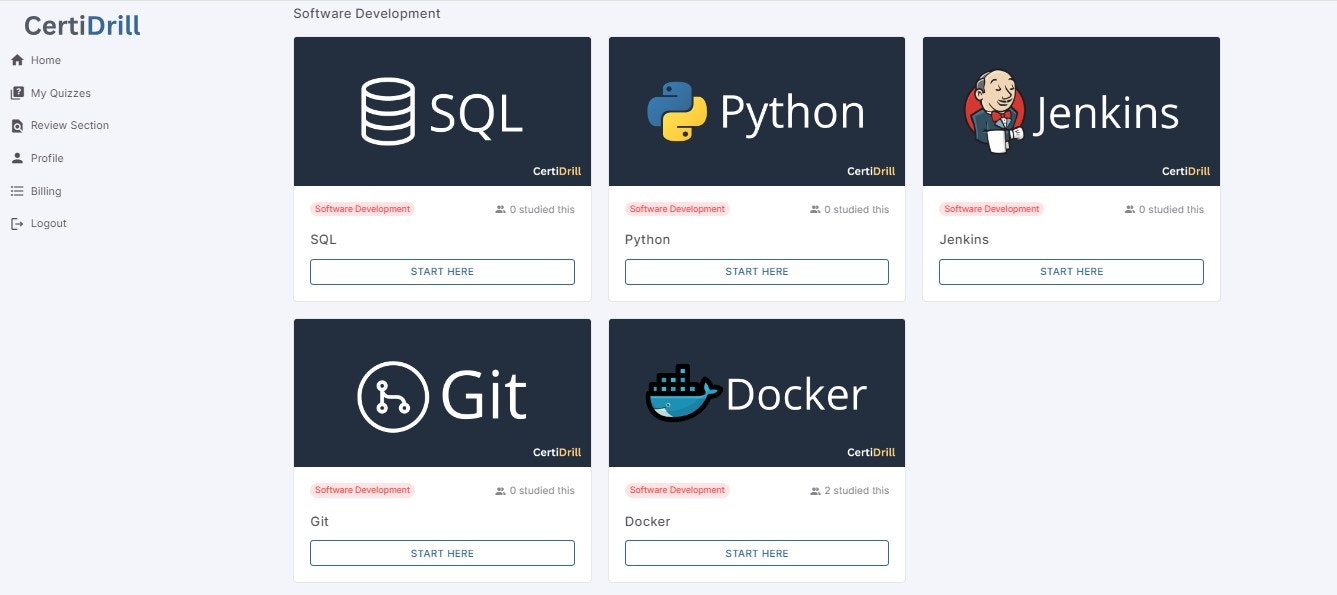The height and width of the screenshot is (595, 1337).
Task: Click Software Development tag on Docker card
Action: pyautogui.click(x=677, y=490)
